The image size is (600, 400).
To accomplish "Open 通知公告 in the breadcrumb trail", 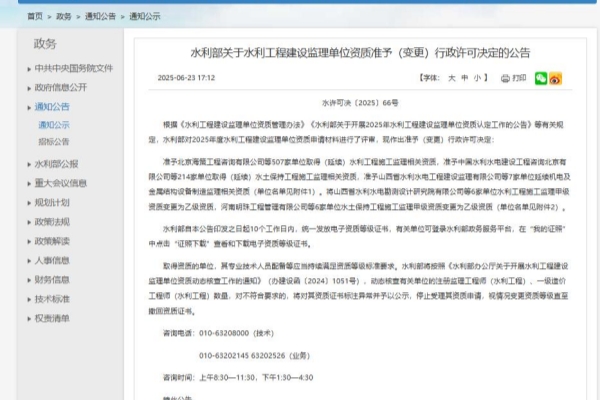I will (99, 17).
